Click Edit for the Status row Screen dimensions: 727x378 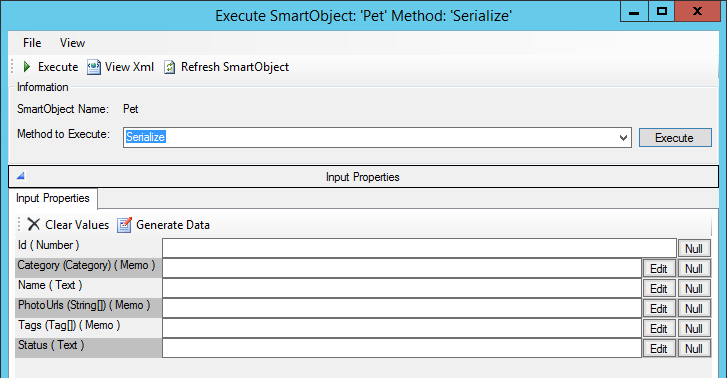click(659, 348)
